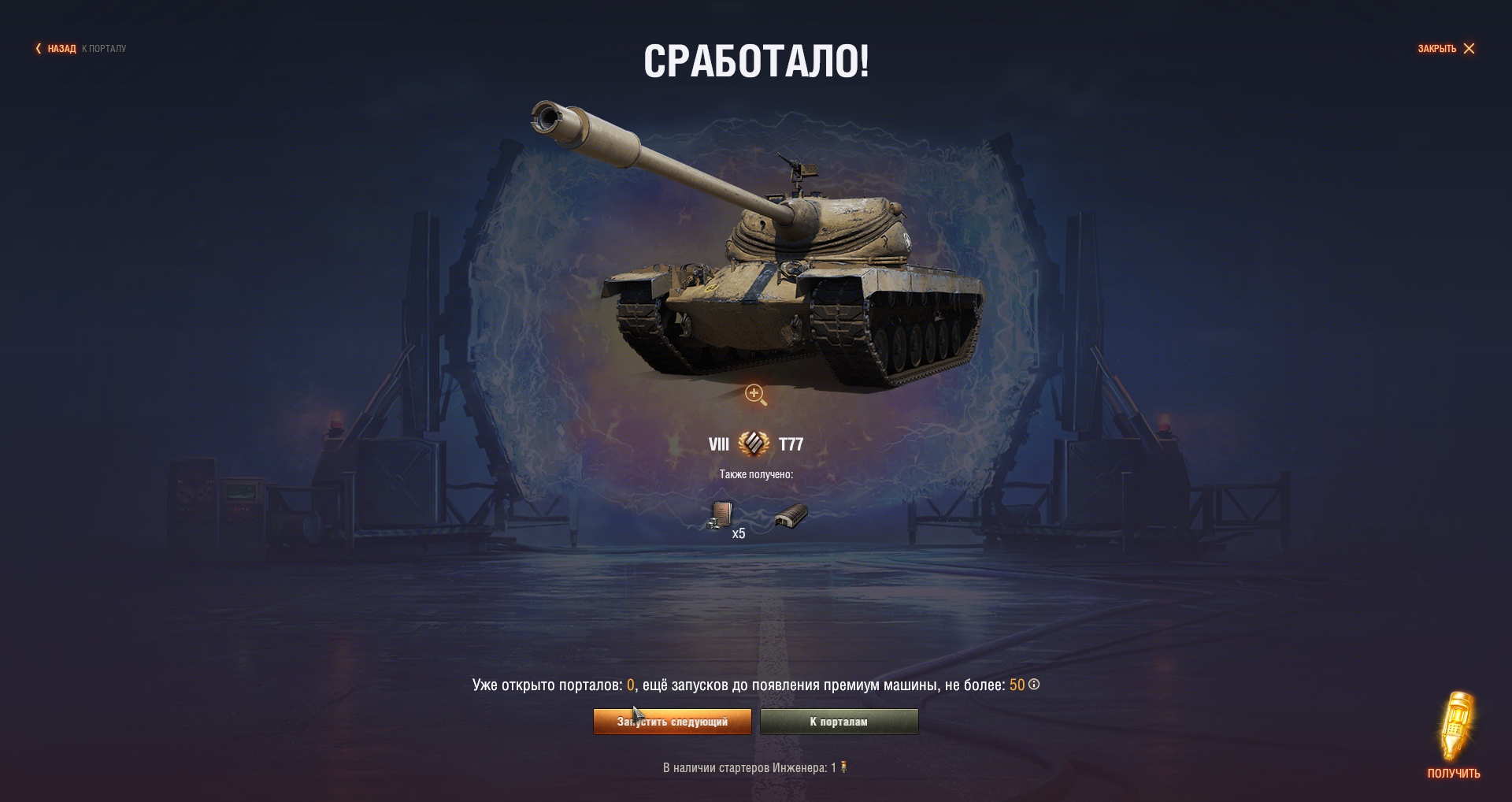Click the back chevron arrow icon

(x=38, y=48)
